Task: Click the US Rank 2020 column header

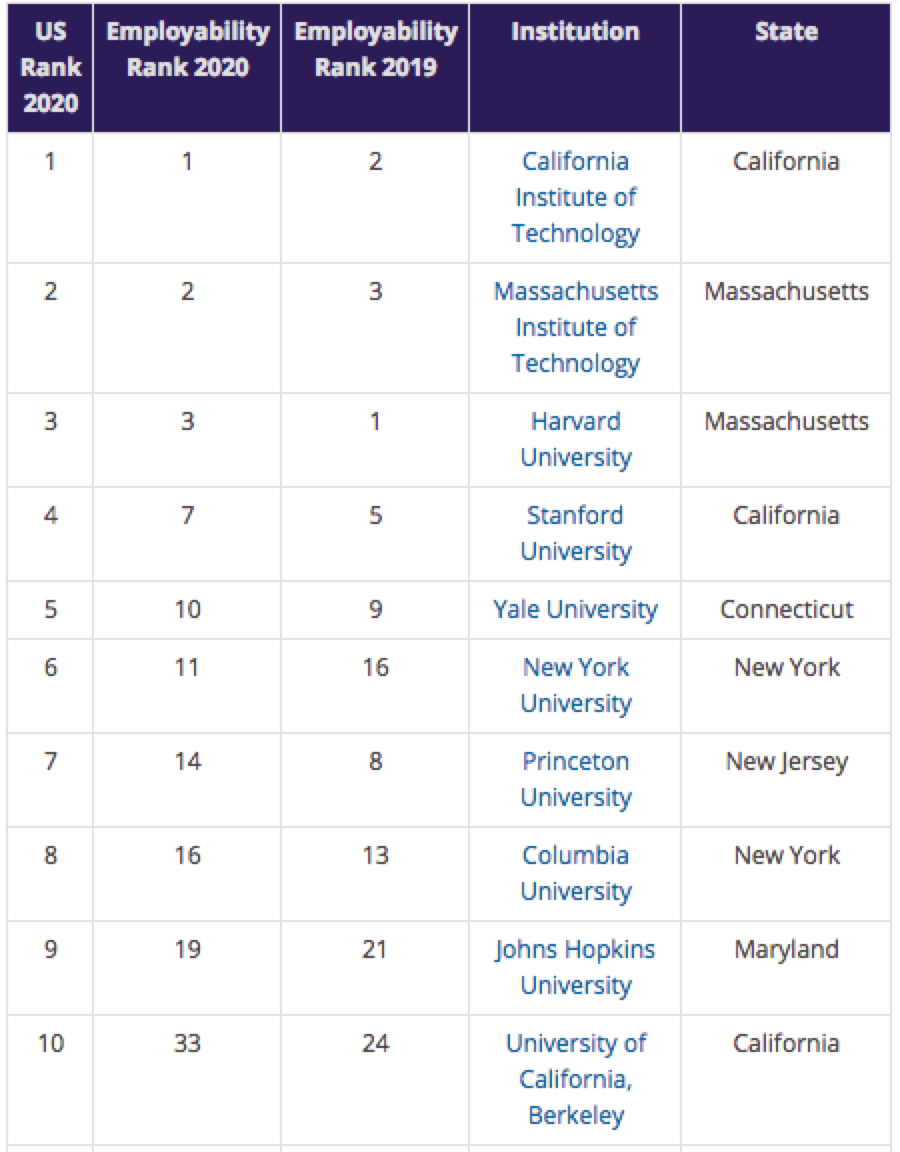Action: pyautogui.click(x=50, y=67)
